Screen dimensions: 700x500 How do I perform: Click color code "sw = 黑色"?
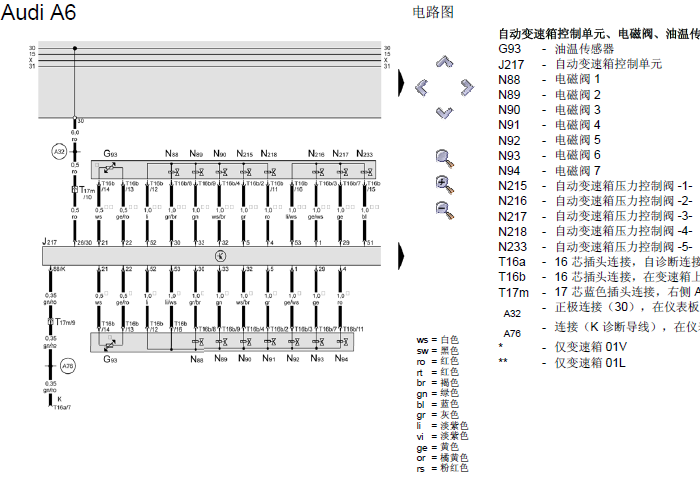[438, 351]
